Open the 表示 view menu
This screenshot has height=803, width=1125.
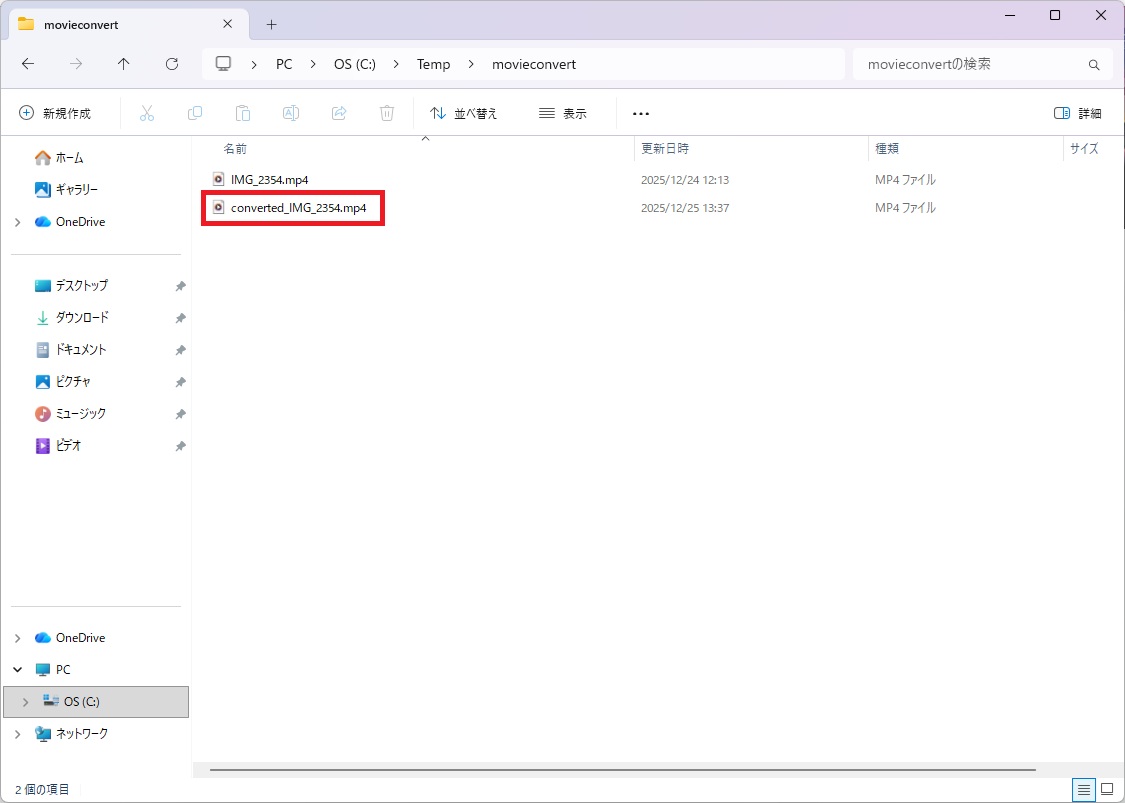tap(562, 113)
